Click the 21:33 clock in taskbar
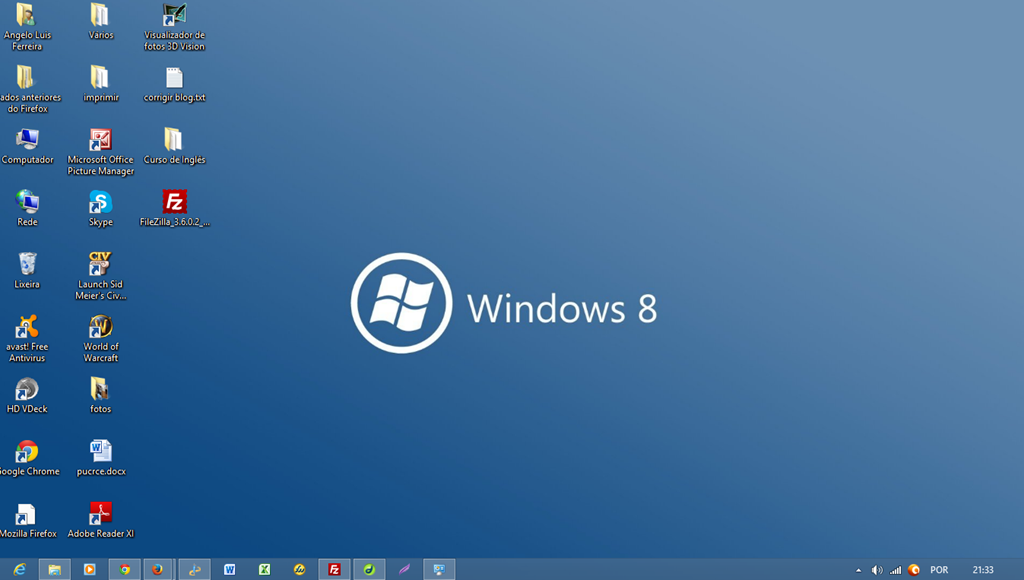Image resolution: width=1024 pixels, height=580 pixels. click(983, 570)
